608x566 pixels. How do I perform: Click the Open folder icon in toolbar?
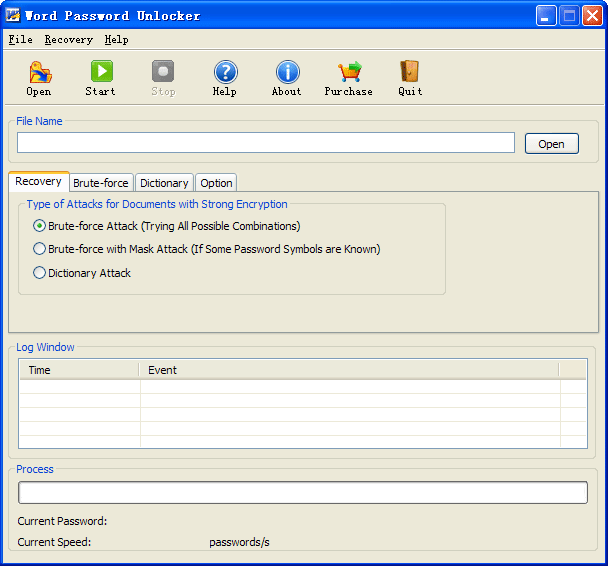point(39,73)
